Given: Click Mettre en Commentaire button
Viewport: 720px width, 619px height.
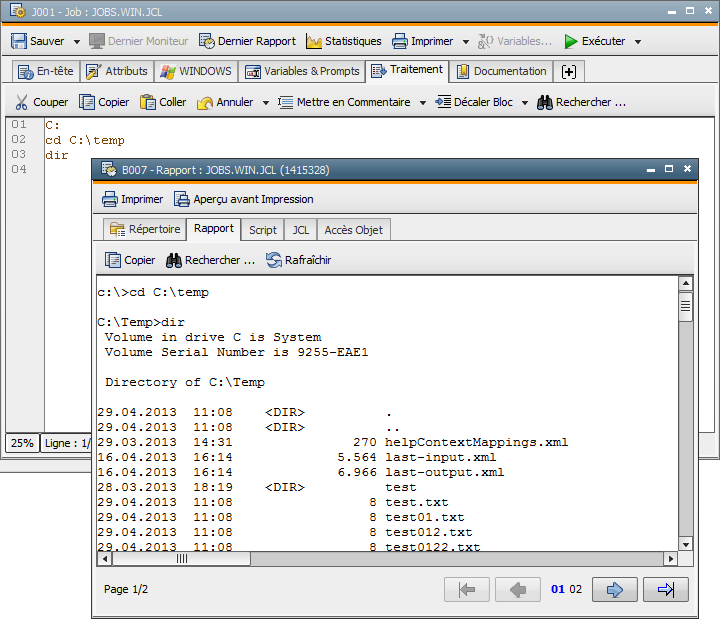Looking at the screenshot, I should pyautogui.click(x=343, y=102).
